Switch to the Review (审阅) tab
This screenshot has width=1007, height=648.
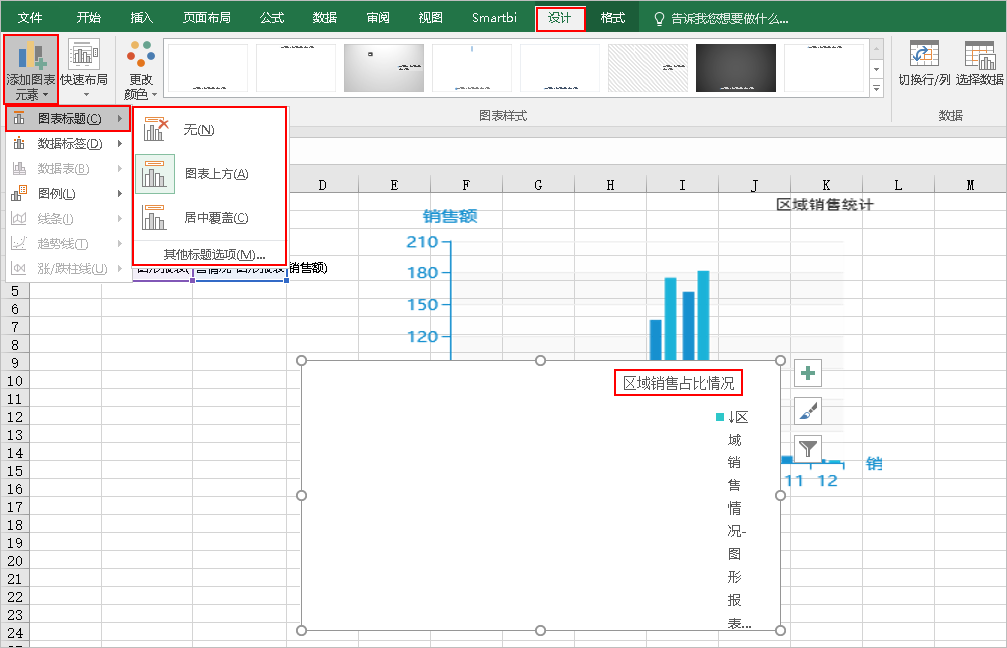click(x=378, y=17)
